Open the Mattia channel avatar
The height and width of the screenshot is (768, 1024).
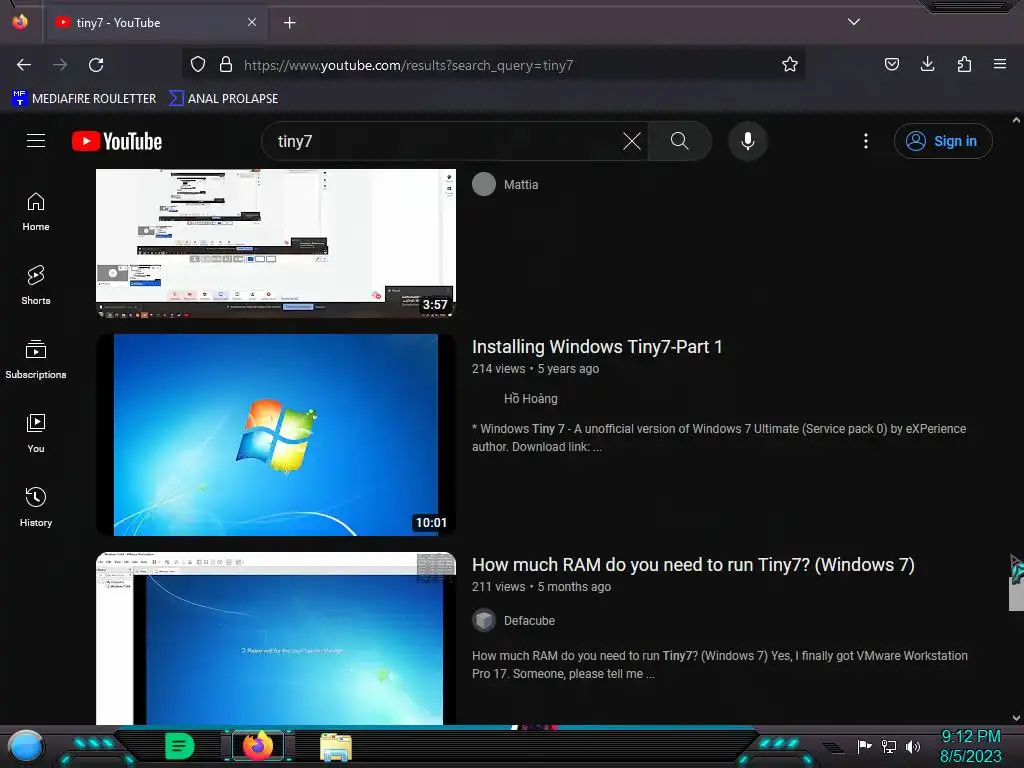[484, 184]
